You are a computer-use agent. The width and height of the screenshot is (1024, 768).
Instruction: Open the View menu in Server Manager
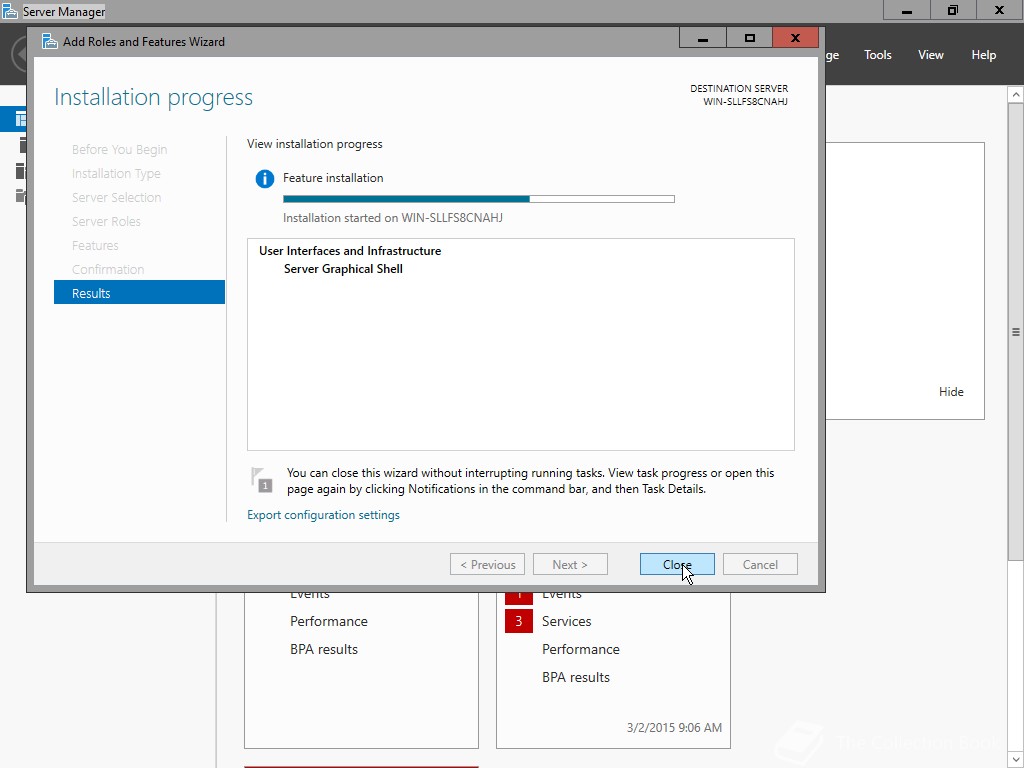(930, 55)
